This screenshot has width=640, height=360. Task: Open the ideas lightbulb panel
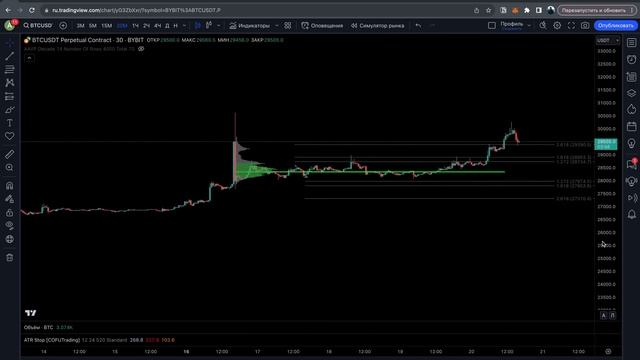(631, 144)
